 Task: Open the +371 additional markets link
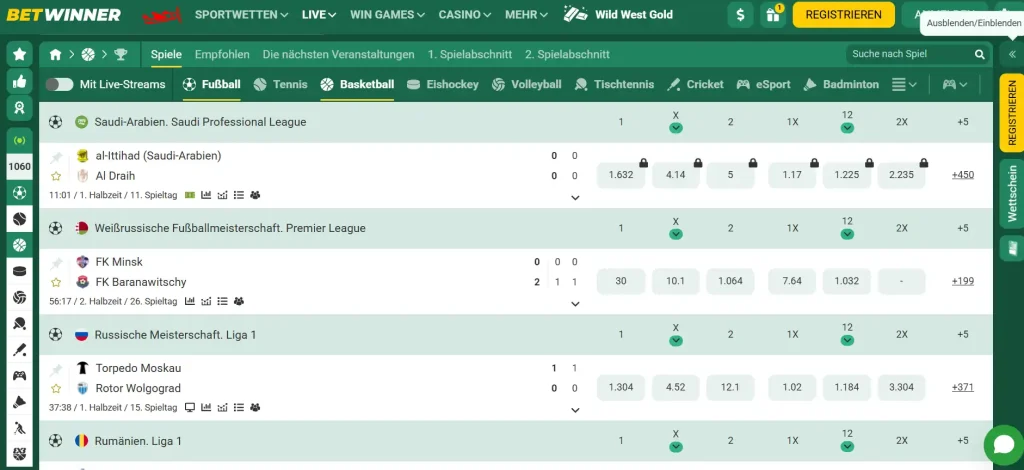click(963, 387)
